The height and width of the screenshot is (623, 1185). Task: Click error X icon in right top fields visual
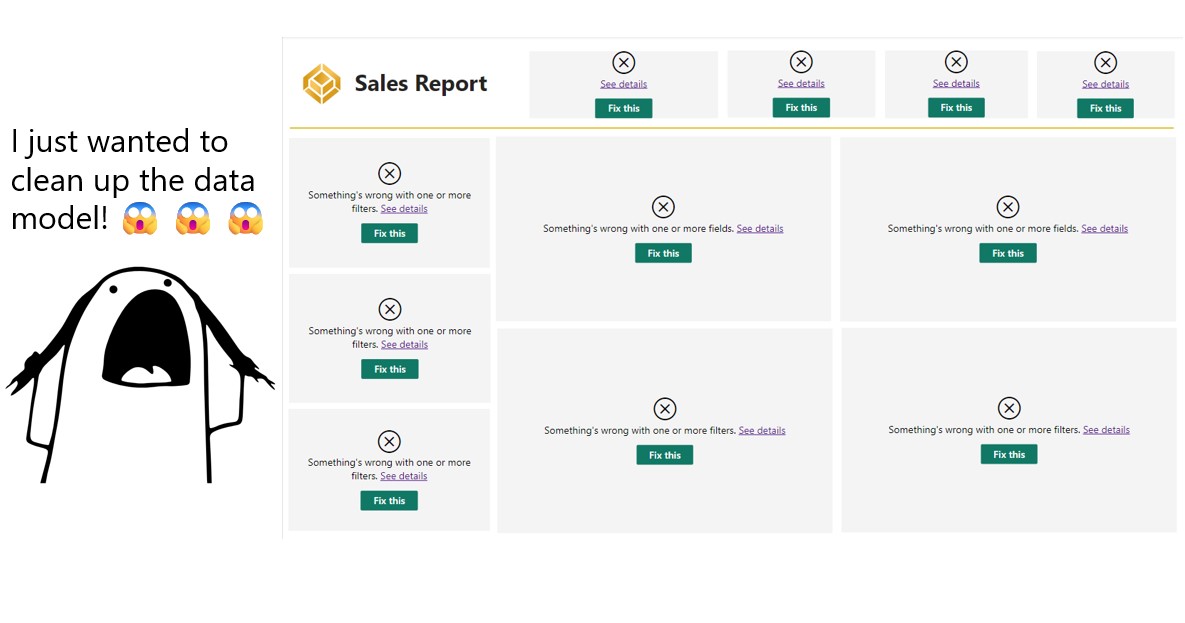[x=1008, y=207]
